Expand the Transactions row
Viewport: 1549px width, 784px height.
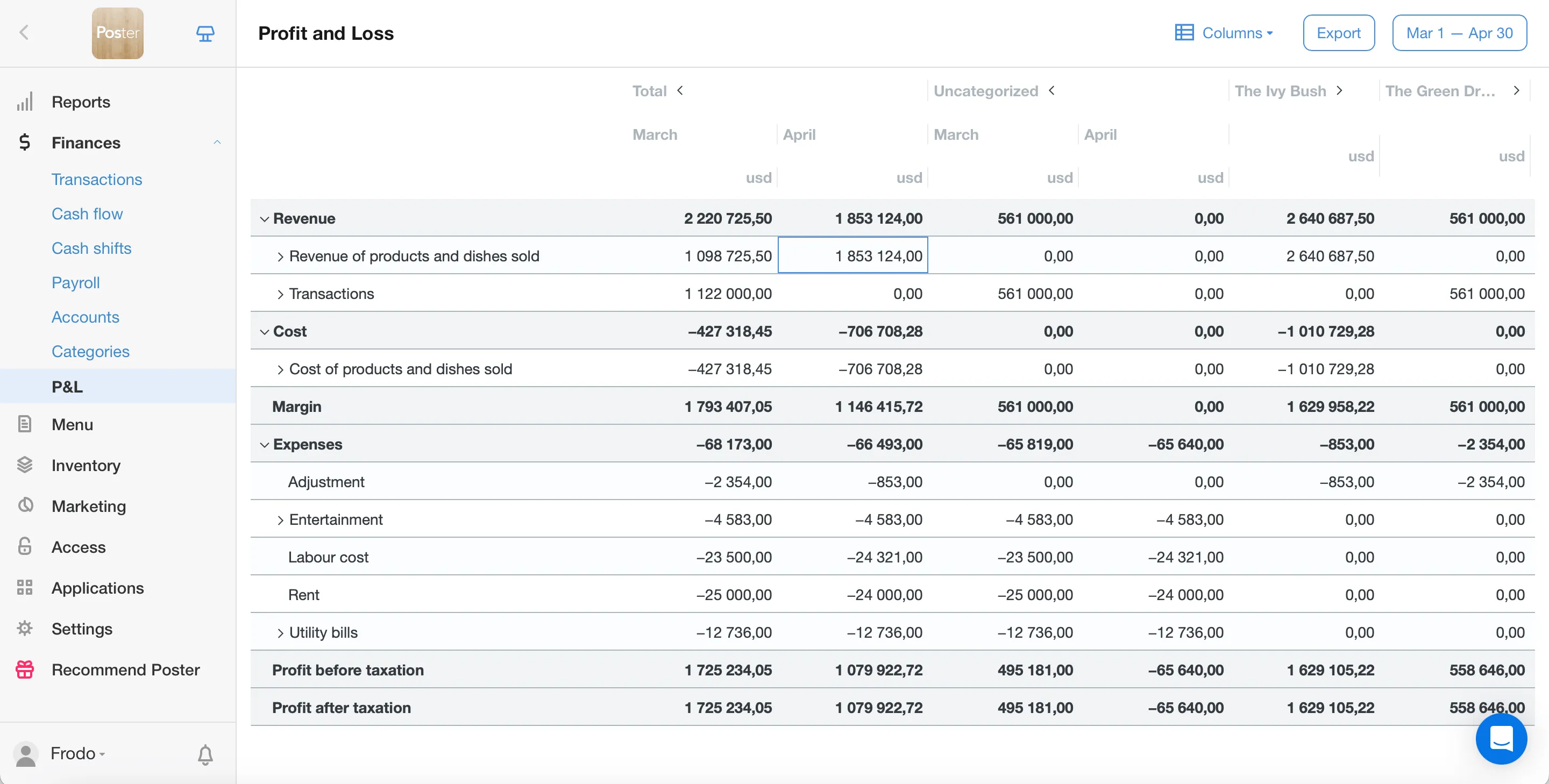pos(280,294)
